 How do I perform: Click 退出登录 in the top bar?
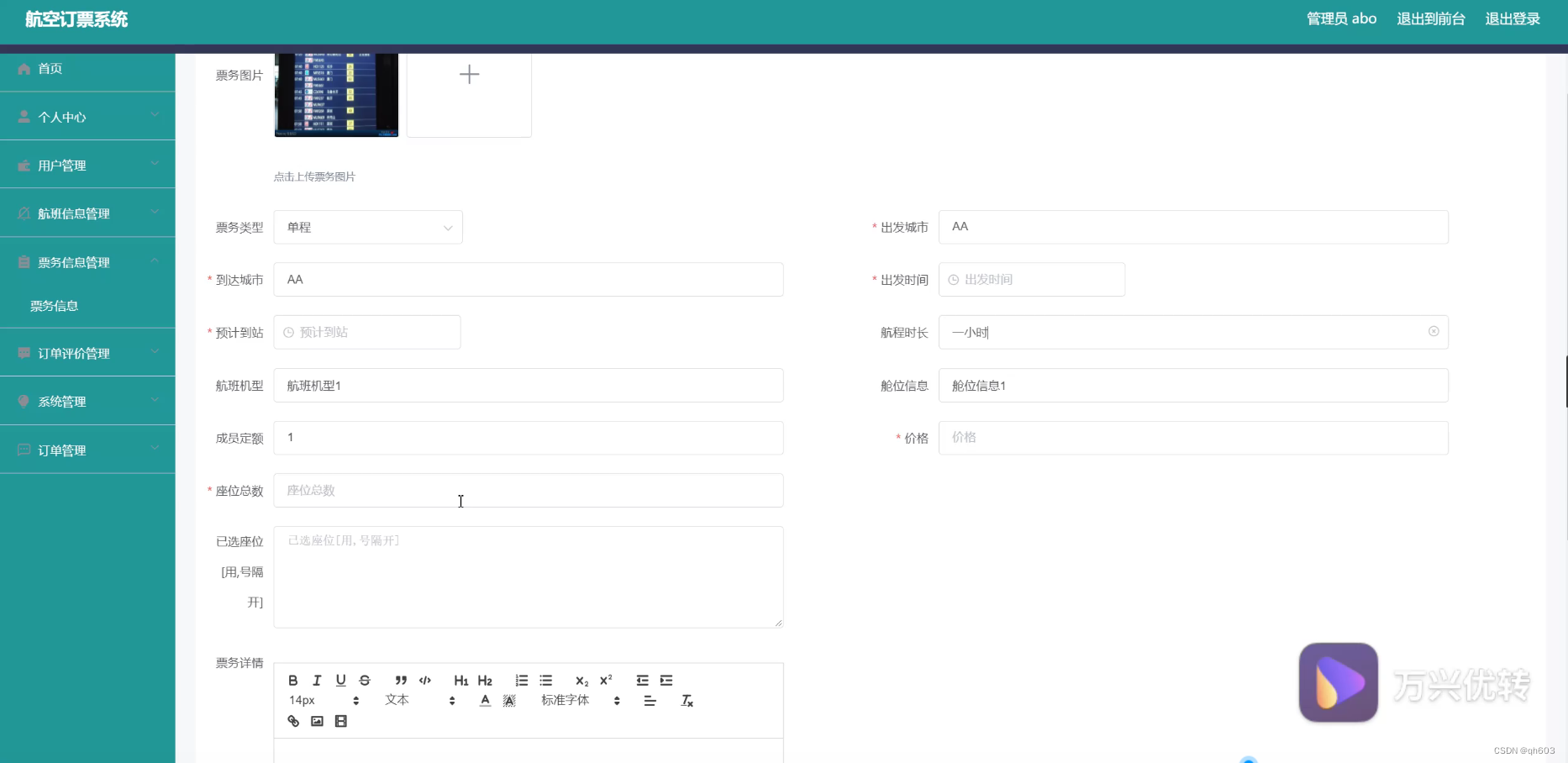1512,18
